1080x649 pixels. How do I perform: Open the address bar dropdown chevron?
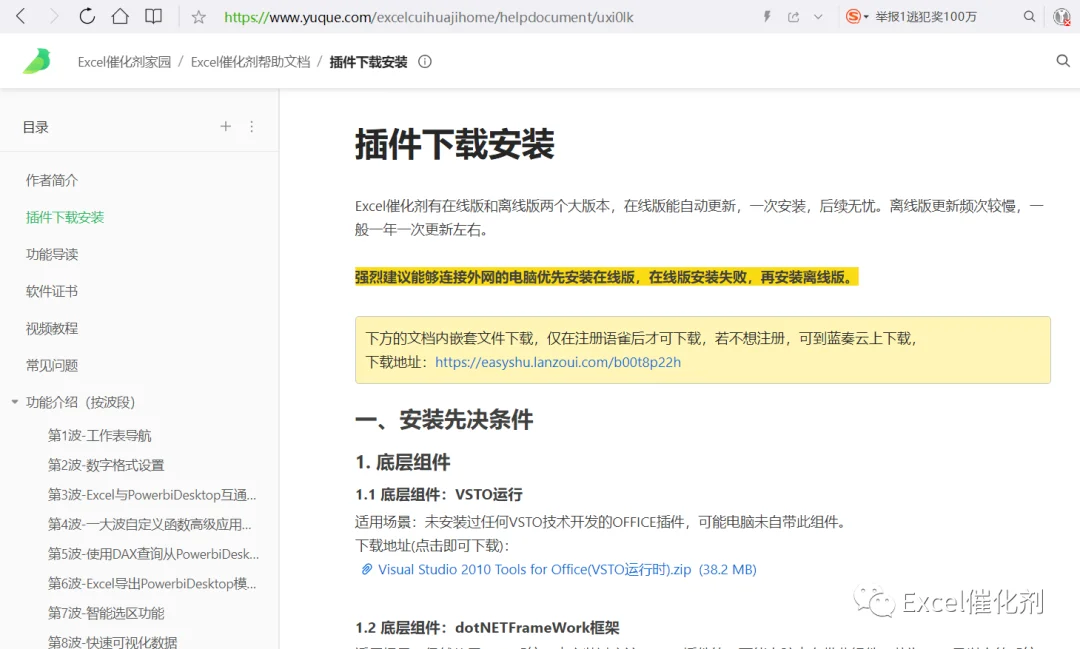(818, 17)
